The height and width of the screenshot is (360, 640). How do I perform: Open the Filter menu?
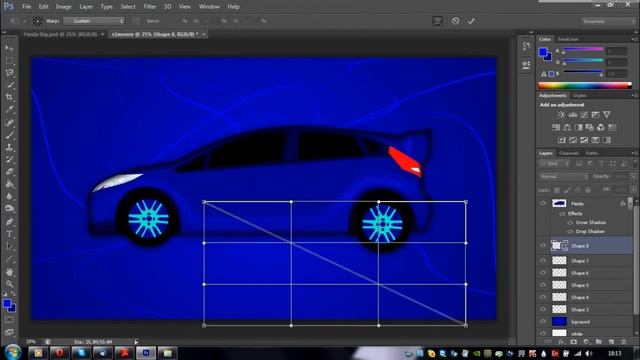(149, 7)
